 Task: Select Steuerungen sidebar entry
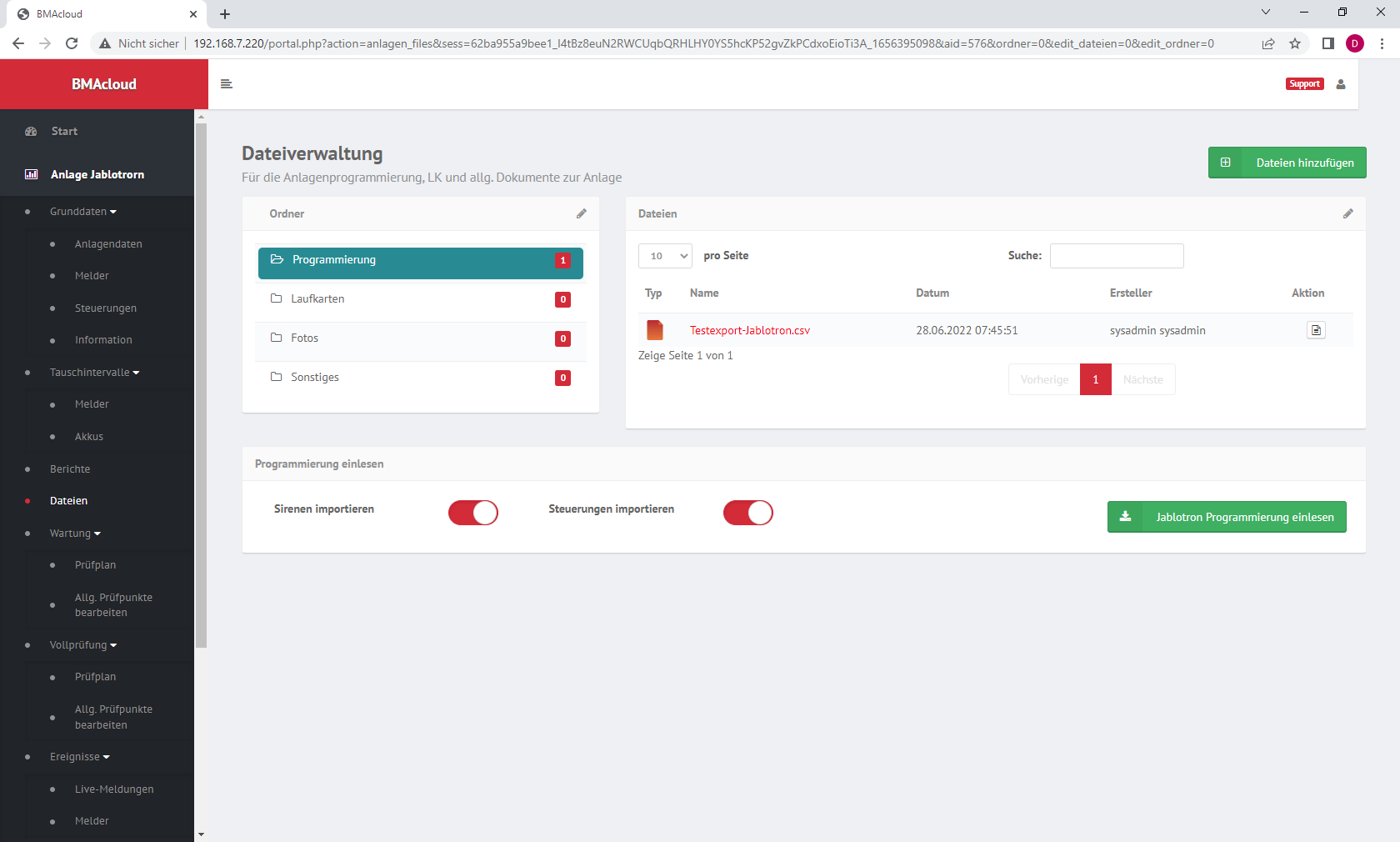coord(106,308)
